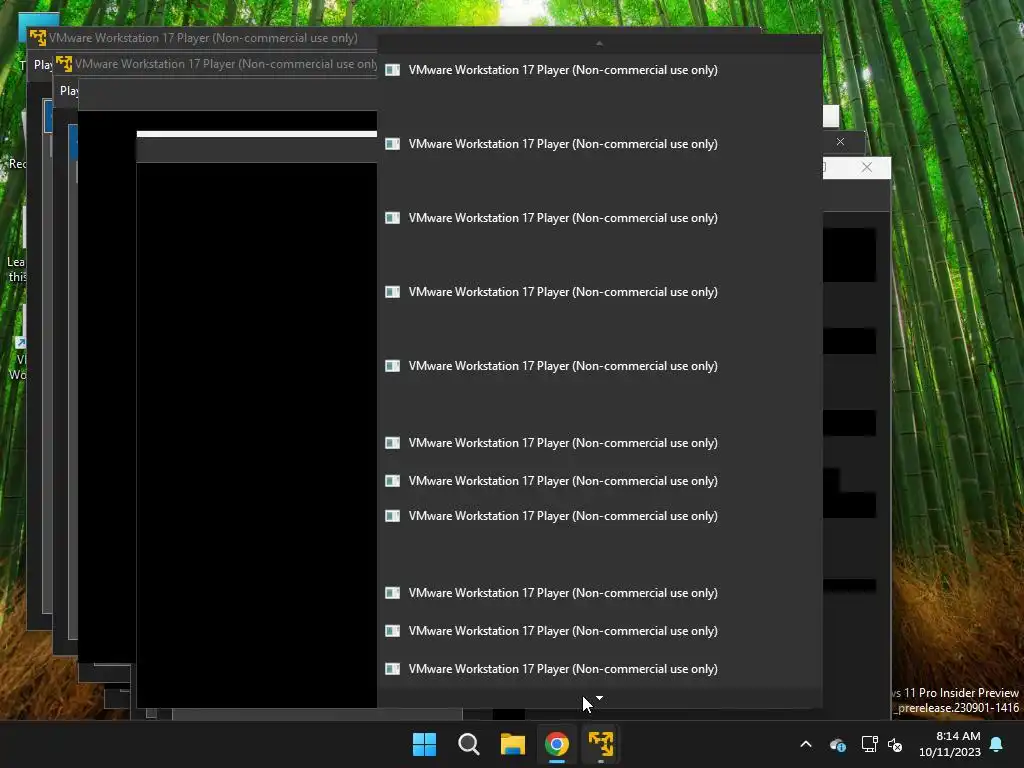Select the bottommost VMware Workstation entry in the list
This screenshot has width=1024, height=768.
(x=600, y=669)
